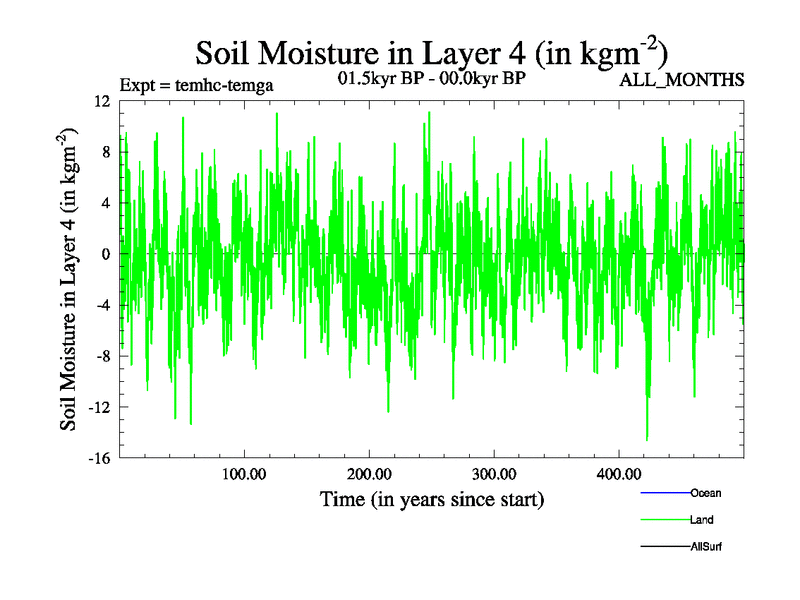Click the 300.00 x-axis tick label
Image resolution: width=800 pixels, height=600 pixels.
tap(493, 474)
